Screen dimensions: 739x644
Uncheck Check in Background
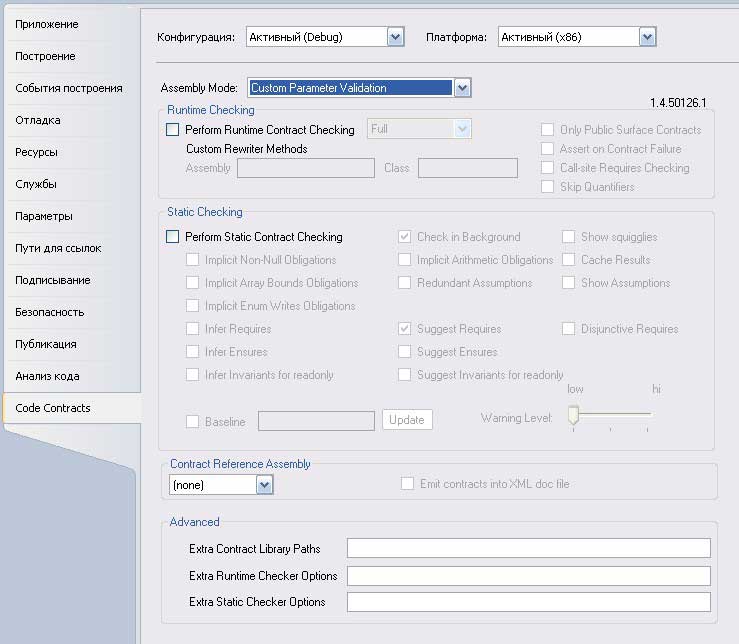click(x=404, y=237)
